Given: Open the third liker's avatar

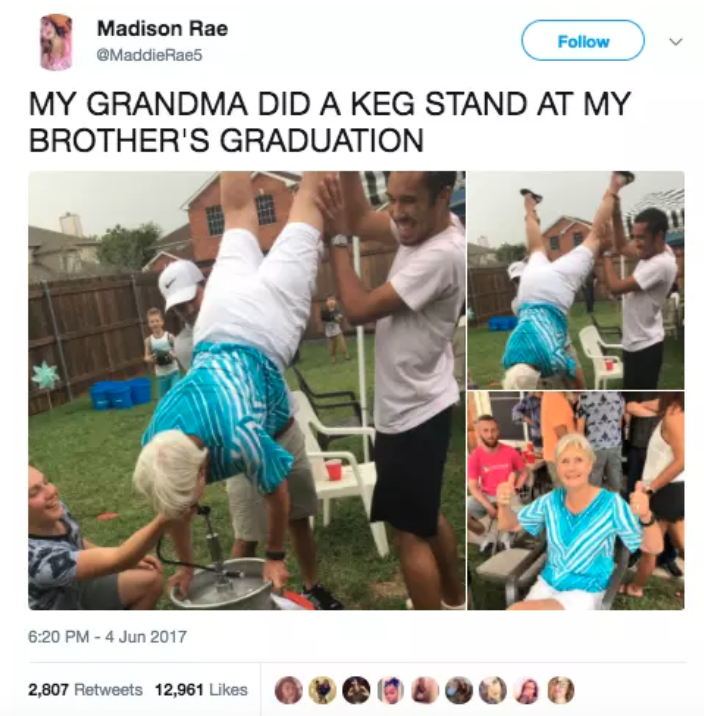Looking at the screenshot, I should point(357,690).
